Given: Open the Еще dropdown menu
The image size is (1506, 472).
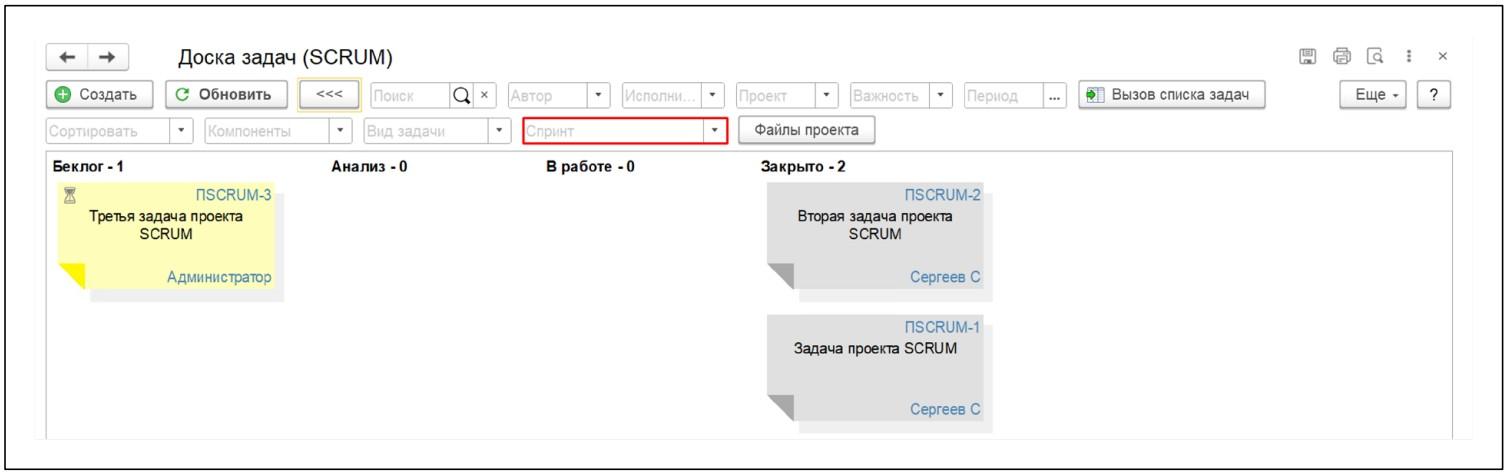Looking at the screenshot, I should pos(1375,94).
